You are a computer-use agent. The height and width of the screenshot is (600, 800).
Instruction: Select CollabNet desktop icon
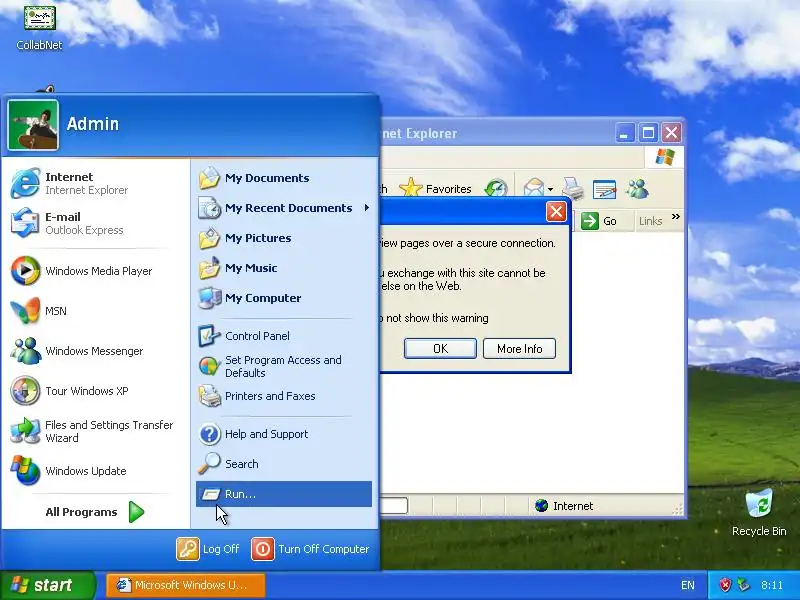(x=39, y=27)
